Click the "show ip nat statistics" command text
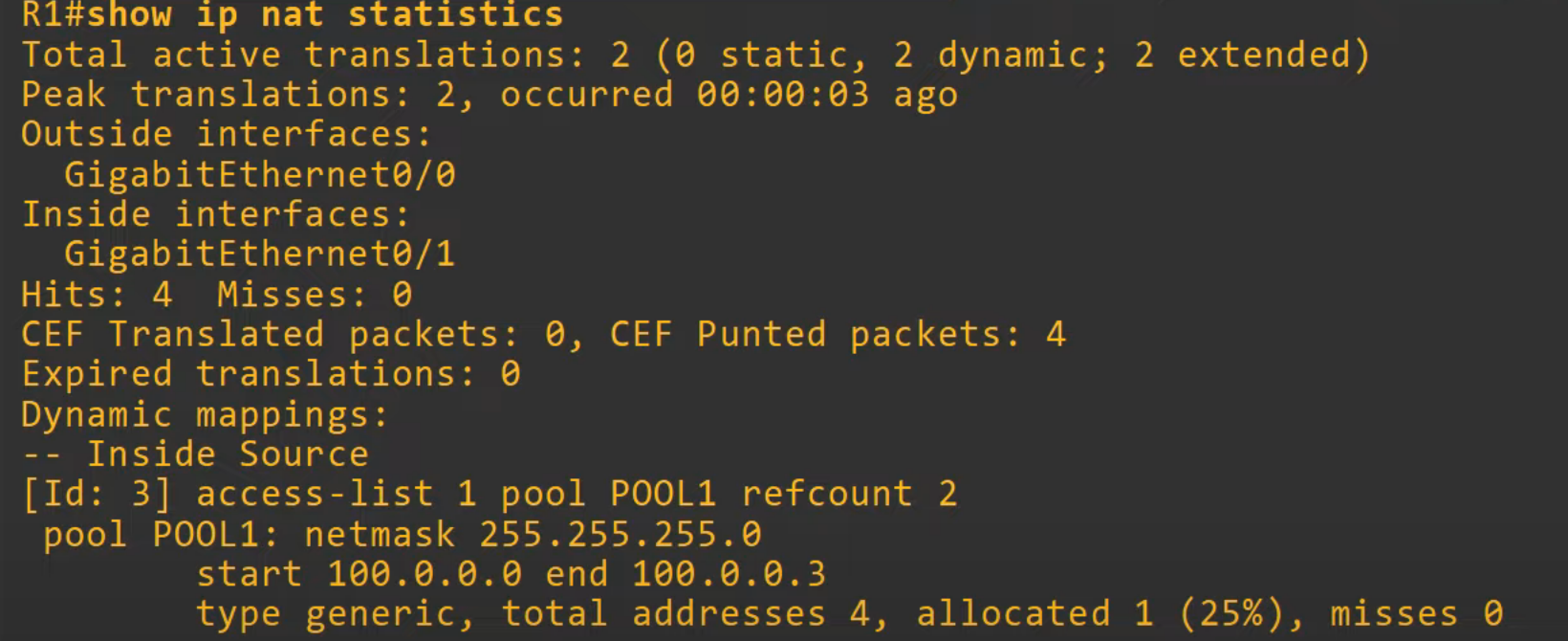 [325, 15]
